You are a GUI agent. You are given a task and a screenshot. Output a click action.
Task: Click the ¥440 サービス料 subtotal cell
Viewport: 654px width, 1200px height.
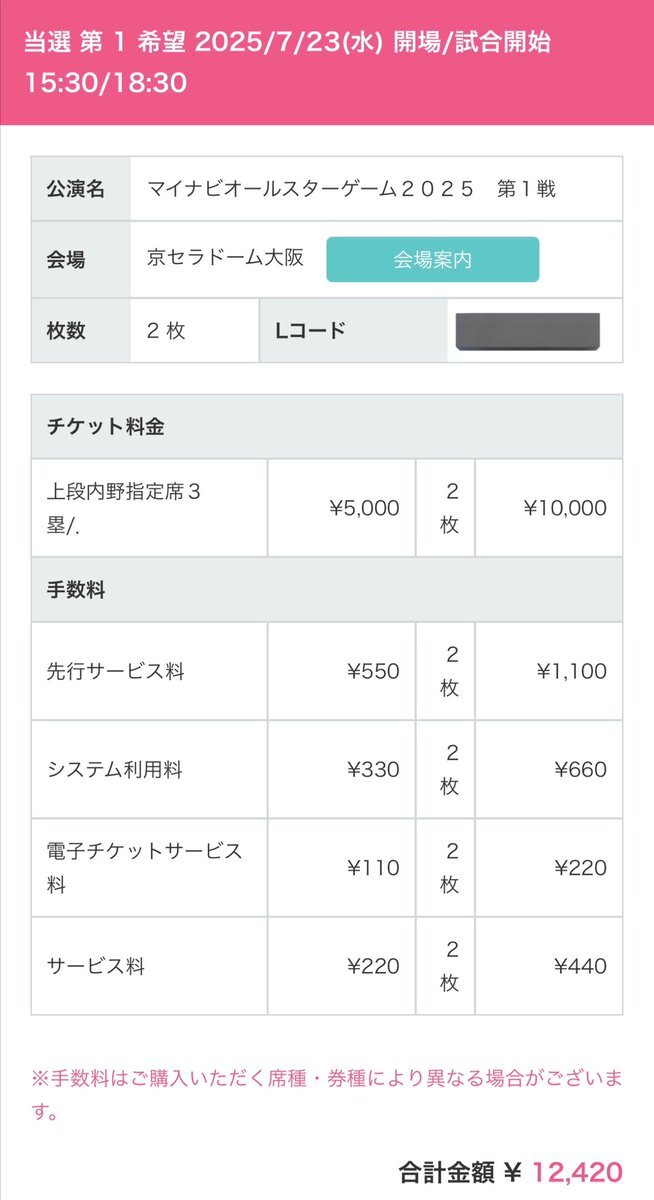[549, 966]
